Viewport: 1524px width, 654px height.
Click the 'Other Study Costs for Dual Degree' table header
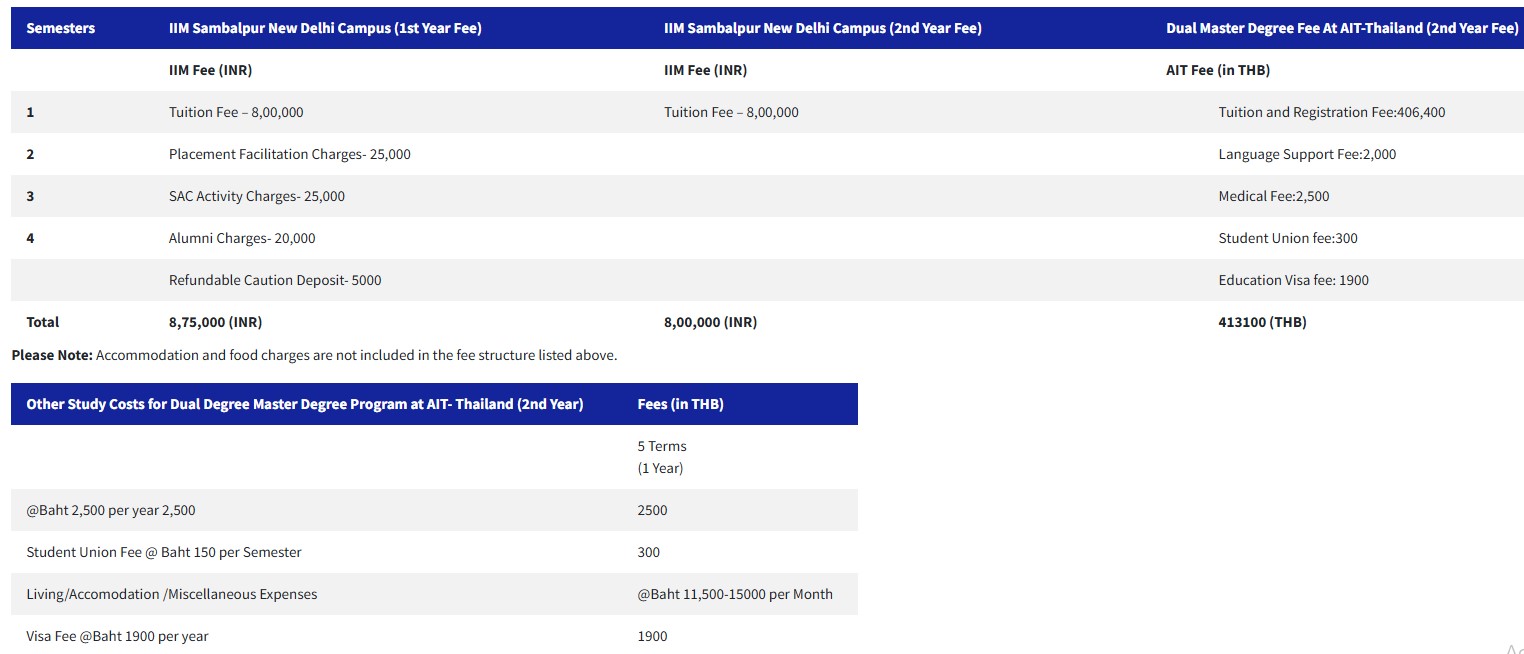coord(305,404)
